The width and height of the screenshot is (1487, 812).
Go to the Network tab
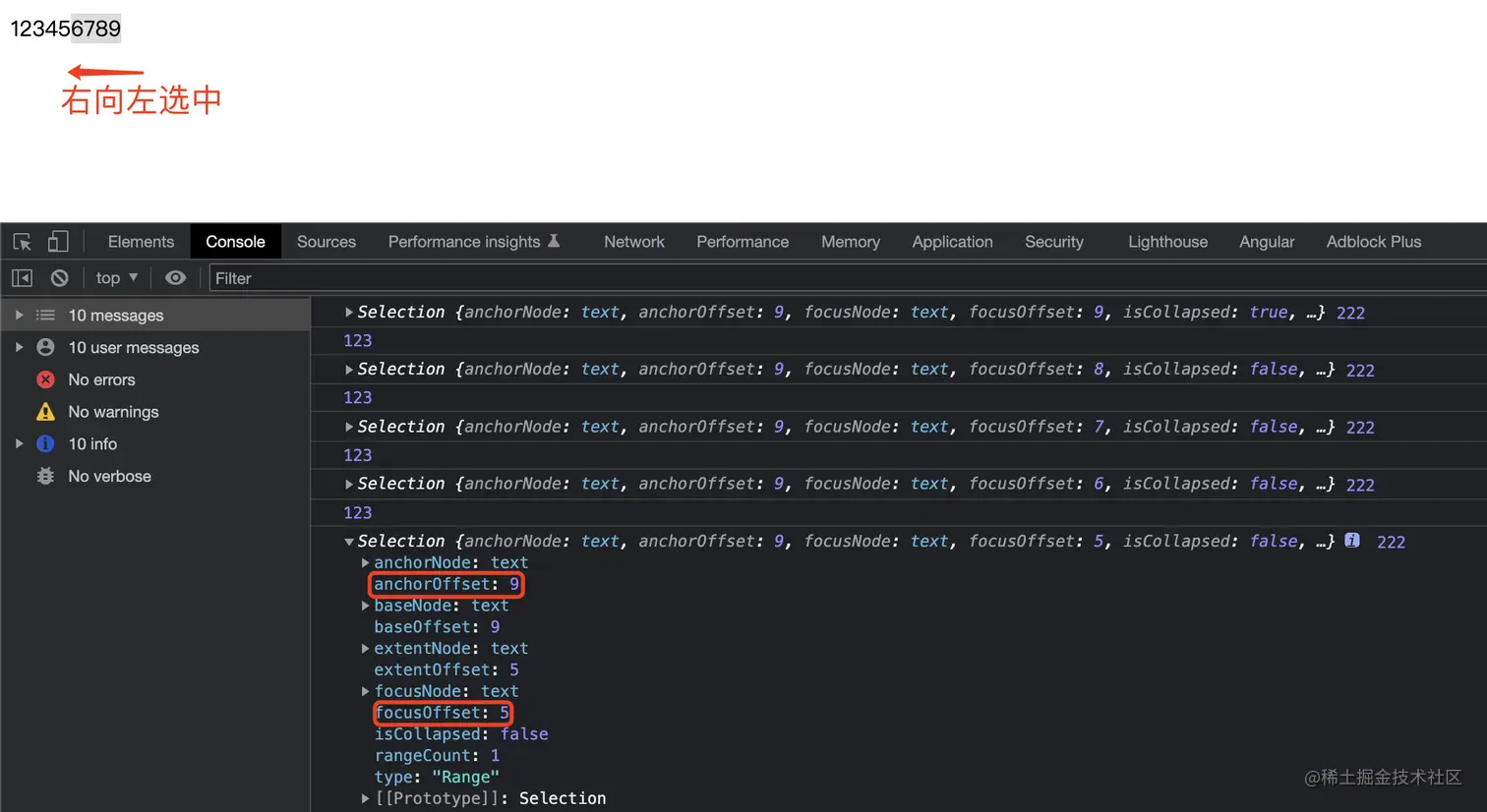click(634, 242)
